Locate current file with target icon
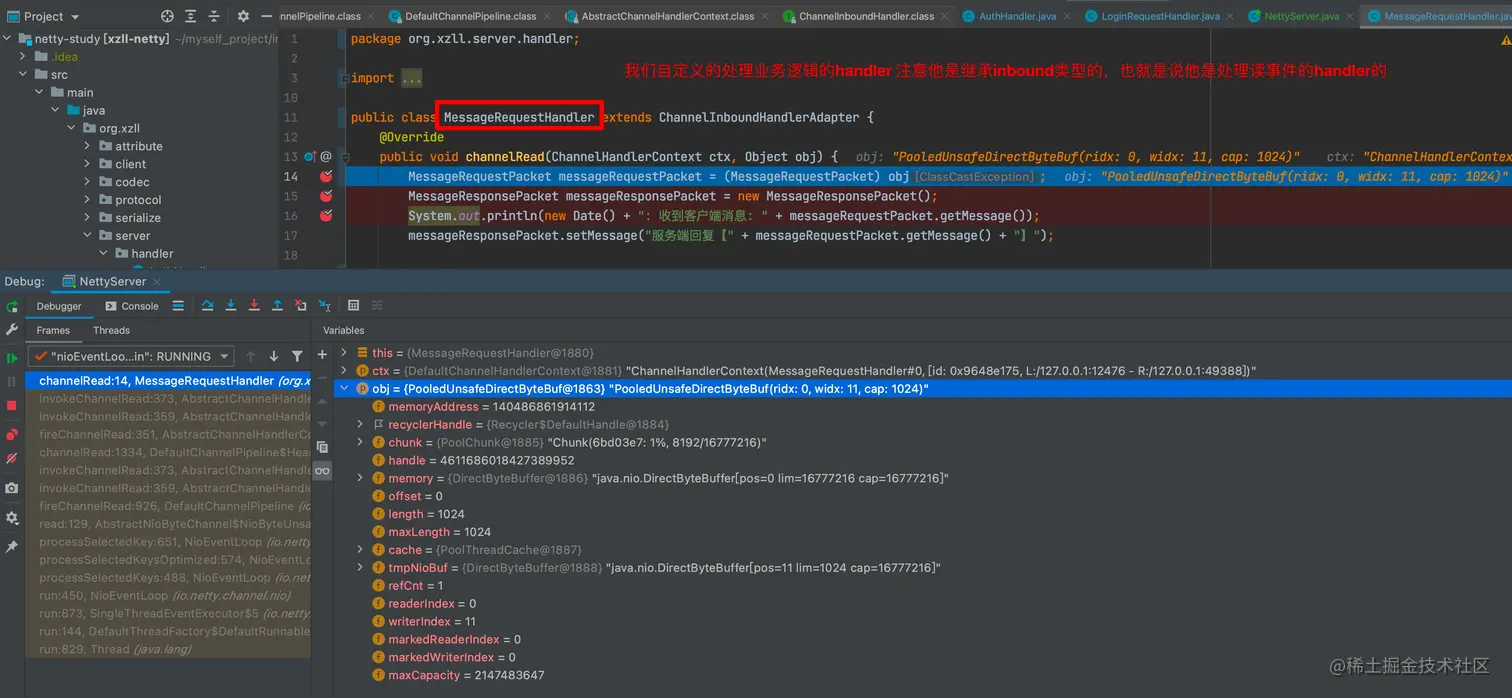 click(167, 16)
